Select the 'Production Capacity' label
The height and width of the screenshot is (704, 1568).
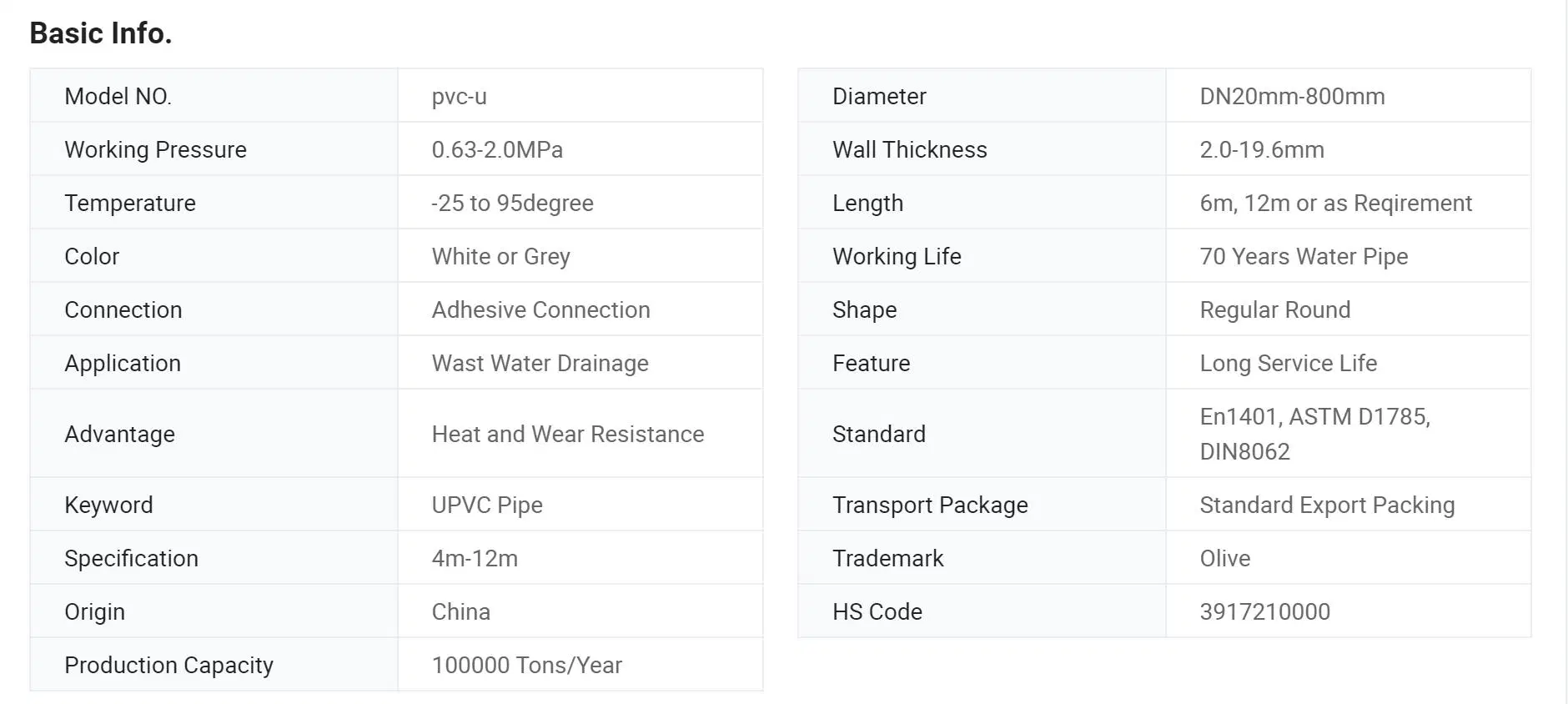168,665
